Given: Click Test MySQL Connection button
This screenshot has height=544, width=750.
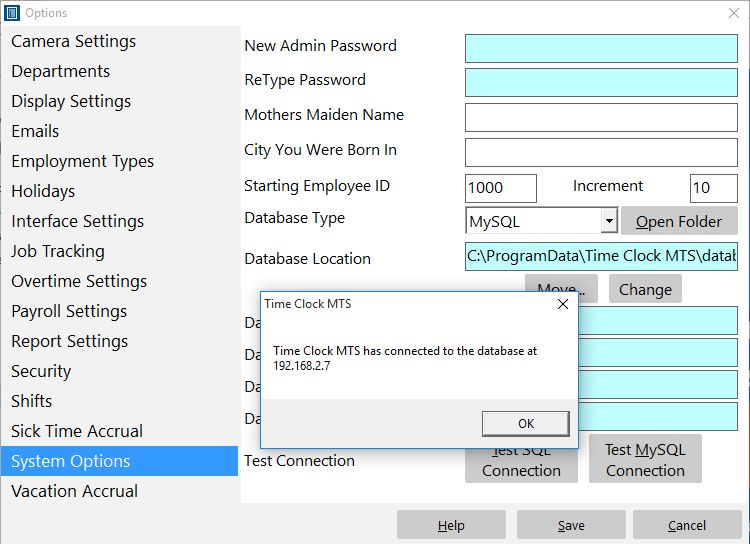Looking at the screenshot, I should (645, 459).
